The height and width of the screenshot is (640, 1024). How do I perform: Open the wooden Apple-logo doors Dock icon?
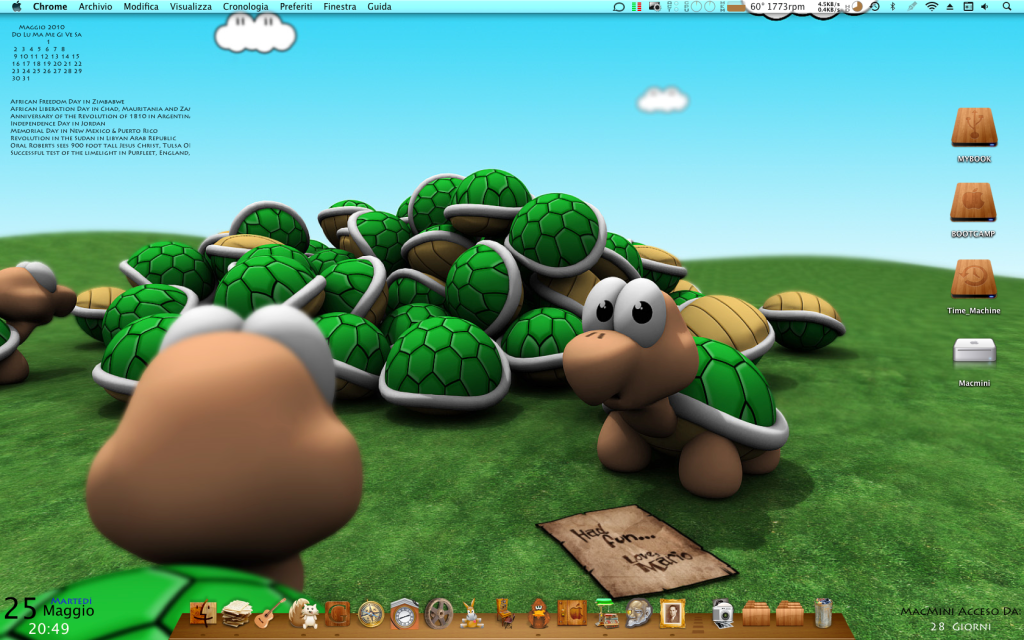pos(572,613)
